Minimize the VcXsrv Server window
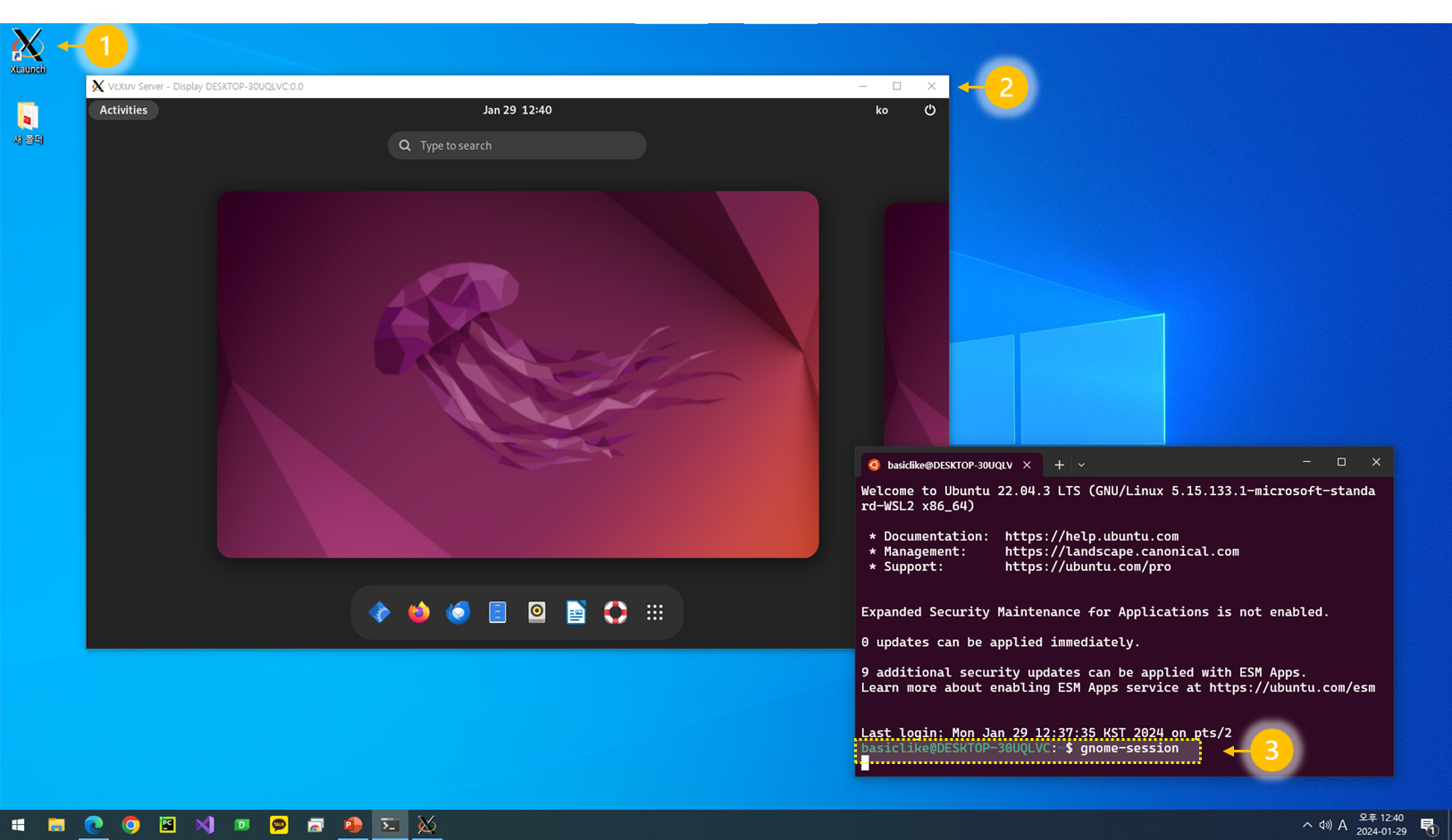This screenshot has height=840, width=1452. (862, 87)
